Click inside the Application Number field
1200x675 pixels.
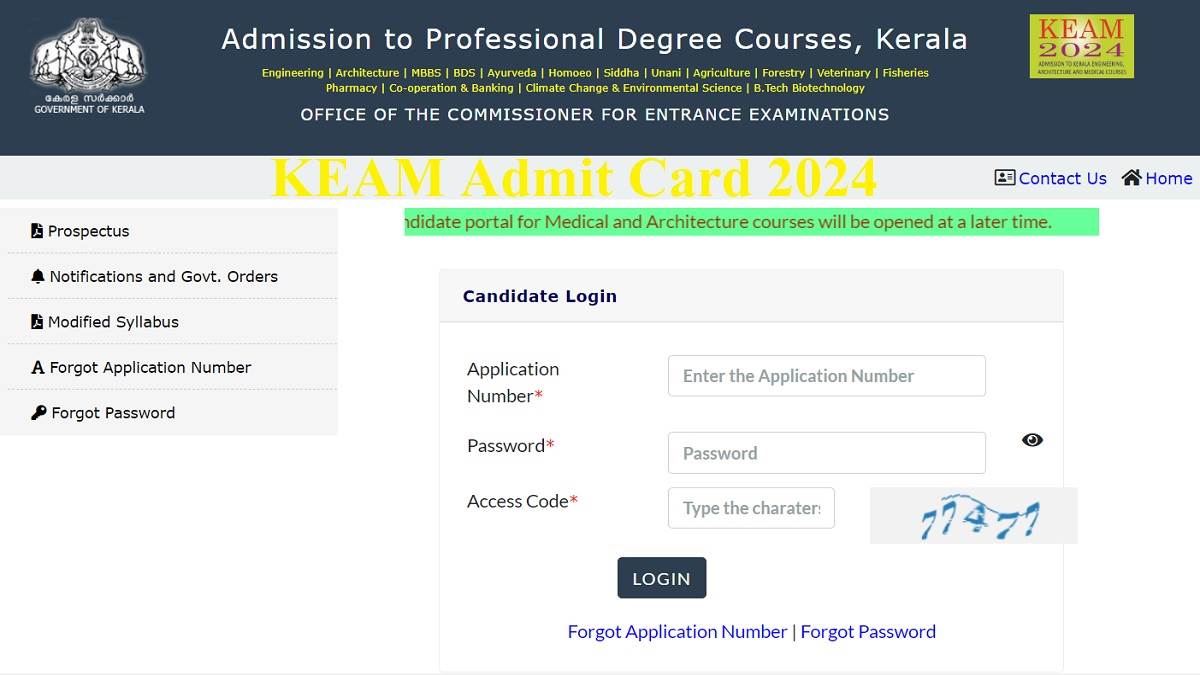tap(826, 375)
